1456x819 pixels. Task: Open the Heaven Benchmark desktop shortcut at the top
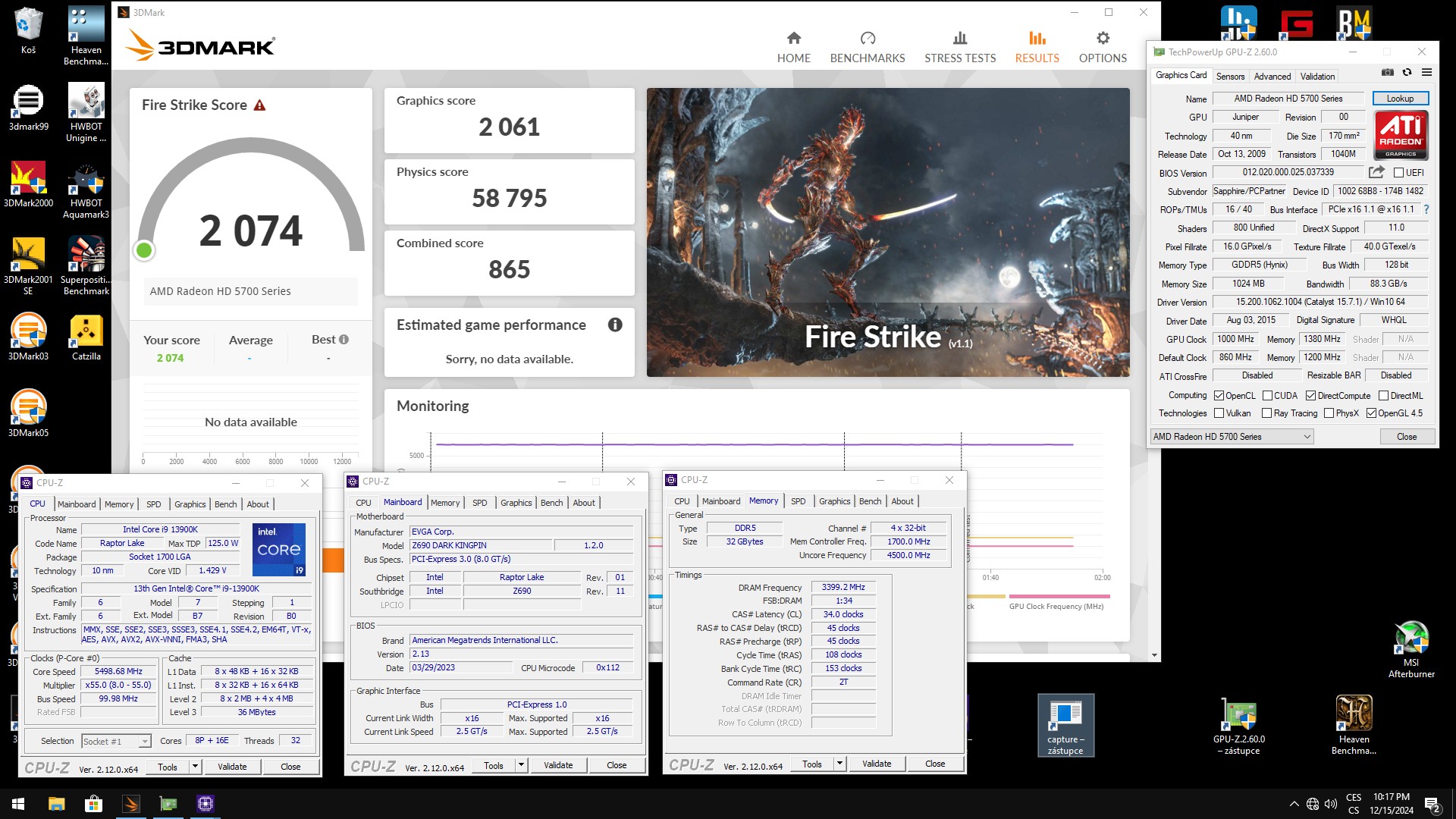(86, 36)
